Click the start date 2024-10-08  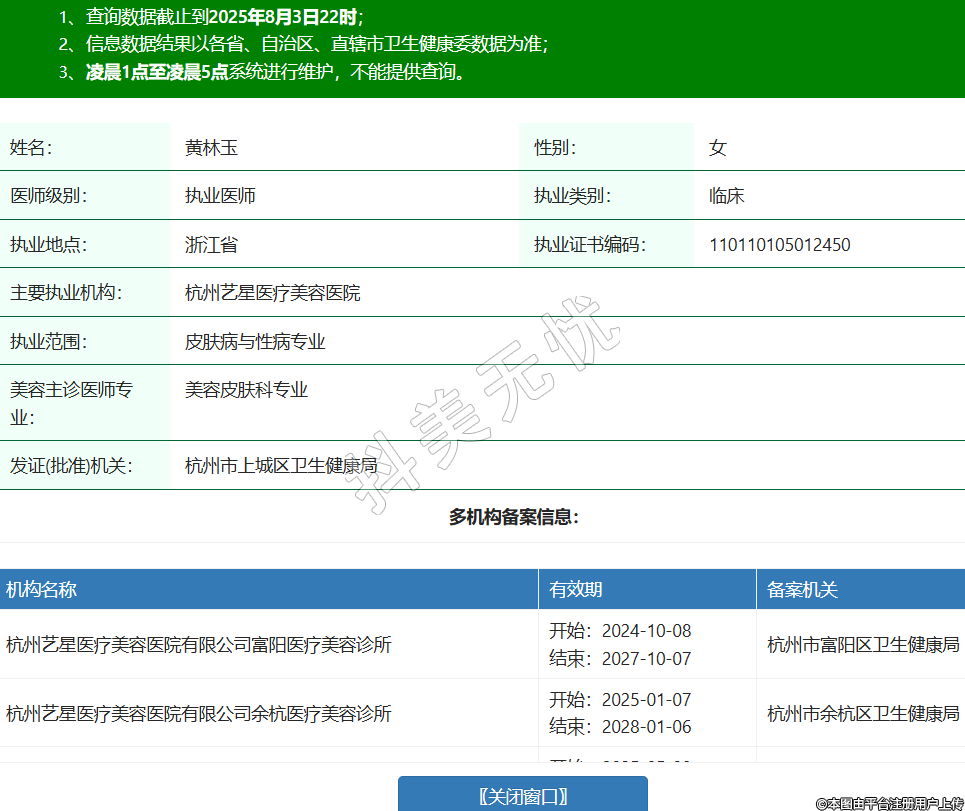645,631
